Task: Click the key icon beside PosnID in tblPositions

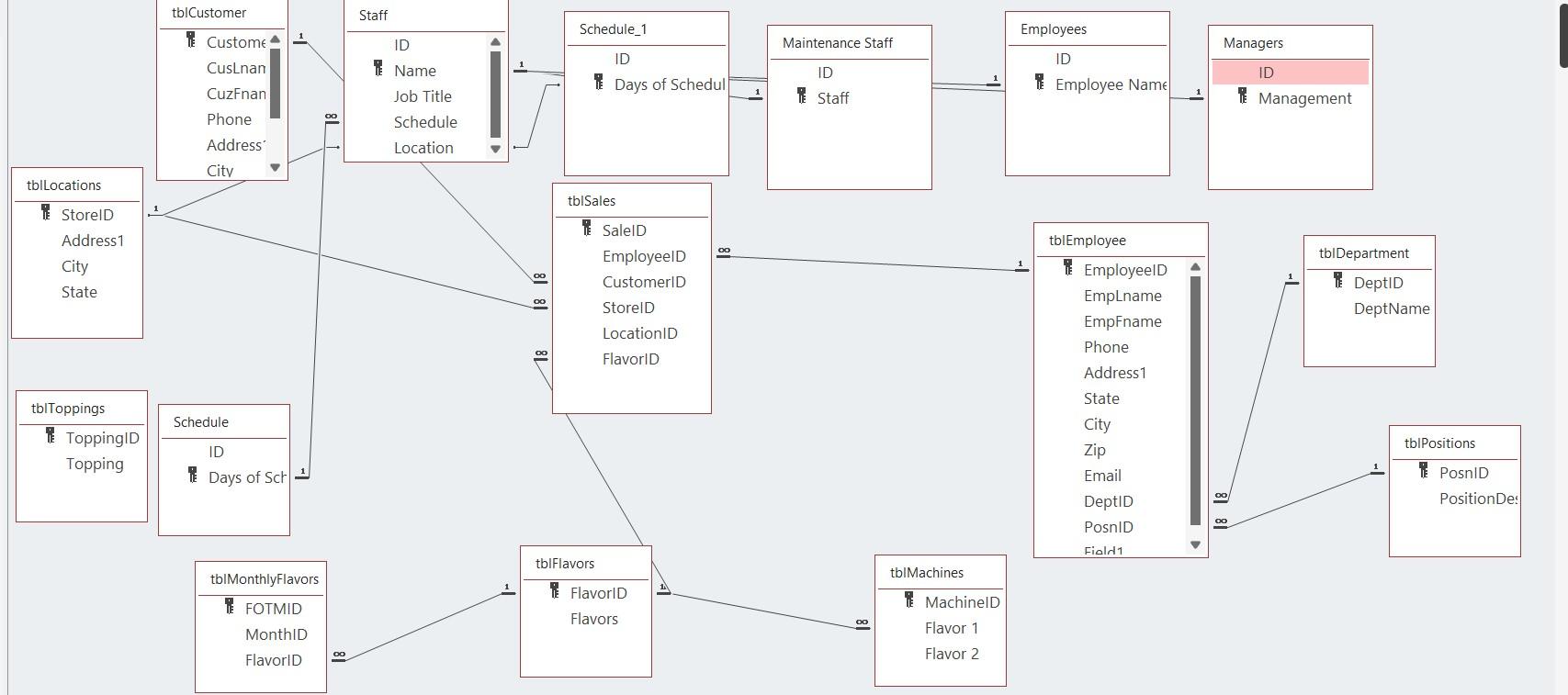Action: (x=1424, y=470)
